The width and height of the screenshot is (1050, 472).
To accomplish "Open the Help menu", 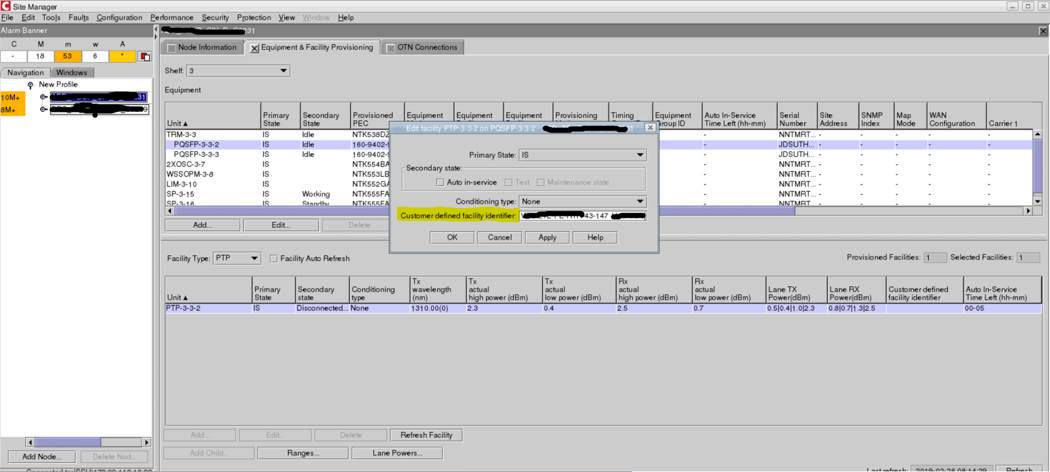I will tap(346, 17).
